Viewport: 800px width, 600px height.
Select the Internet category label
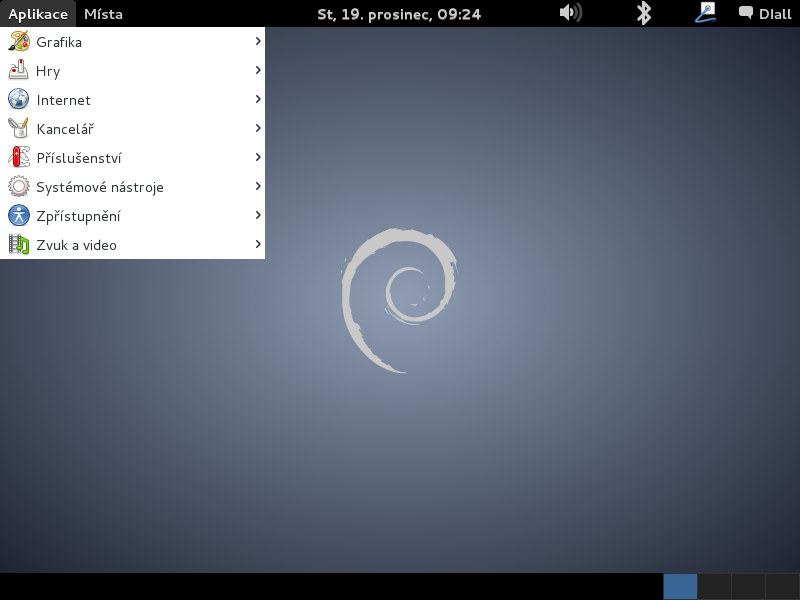pyautogui.click(x=63, y=100)
